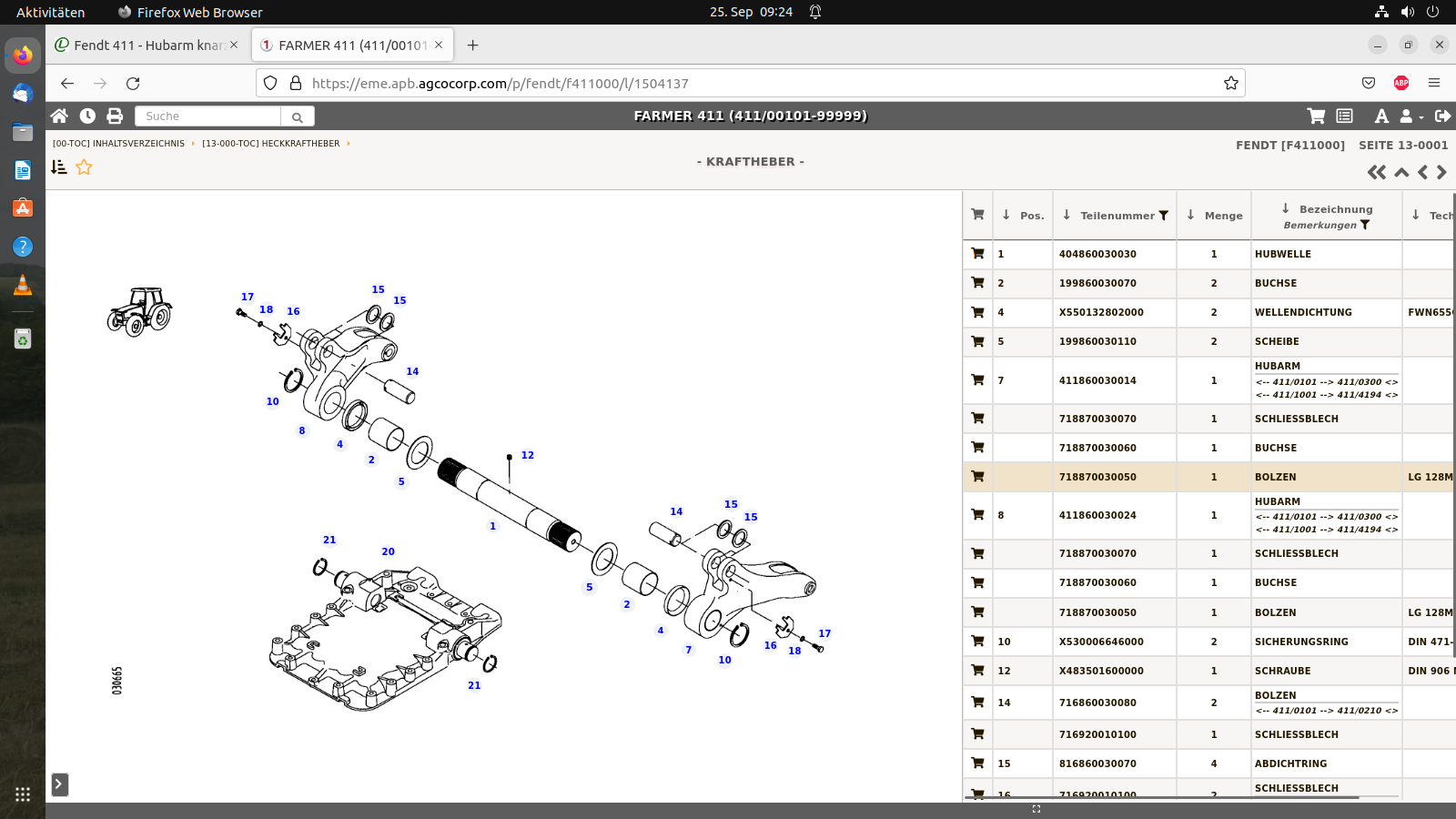Go to the catalog home icon
The height and width of the screenshot is (819, 1456).
pyautogui.click(x=59, y=116)
